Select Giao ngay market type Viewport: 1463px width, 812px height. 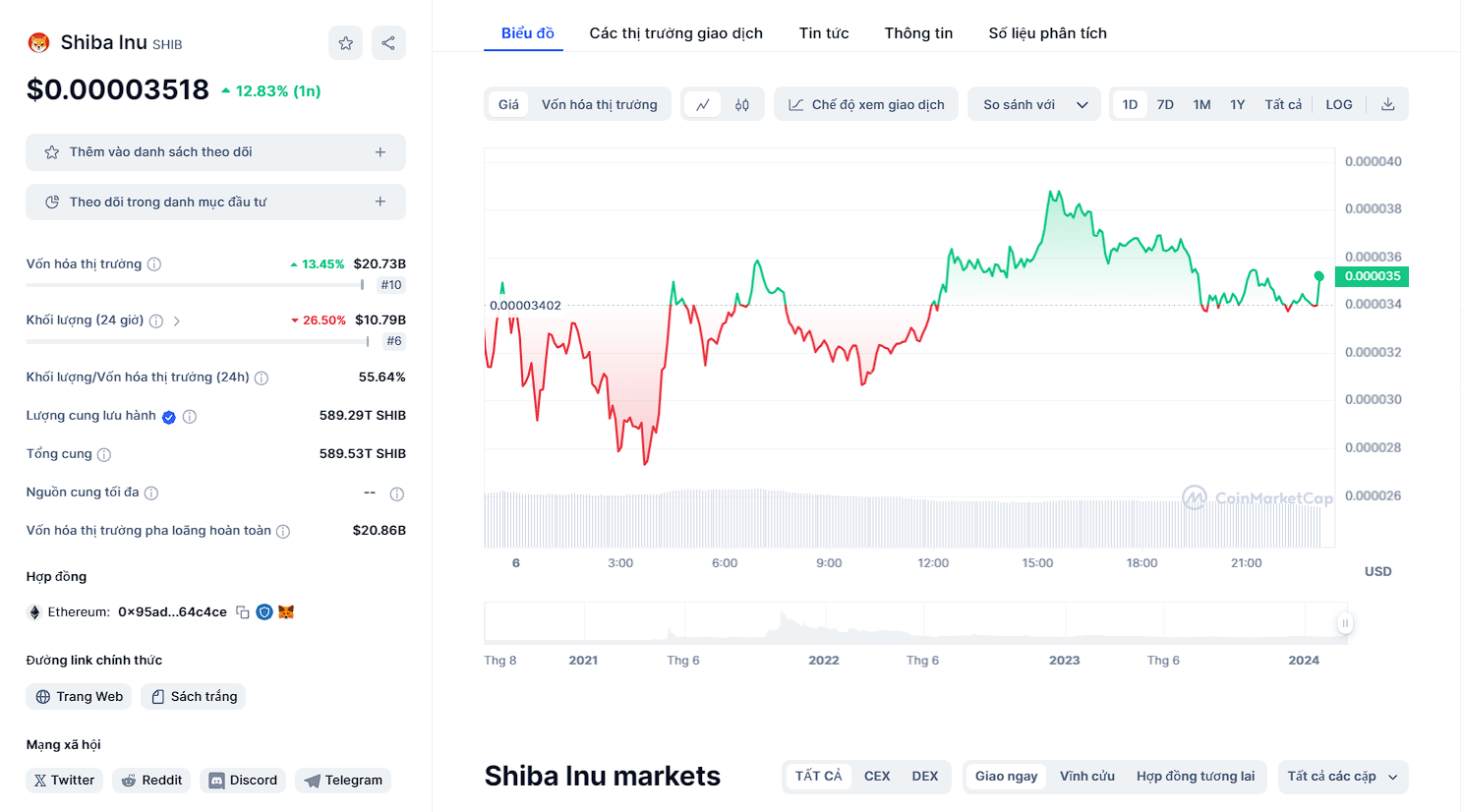[x=1007, y=777]
